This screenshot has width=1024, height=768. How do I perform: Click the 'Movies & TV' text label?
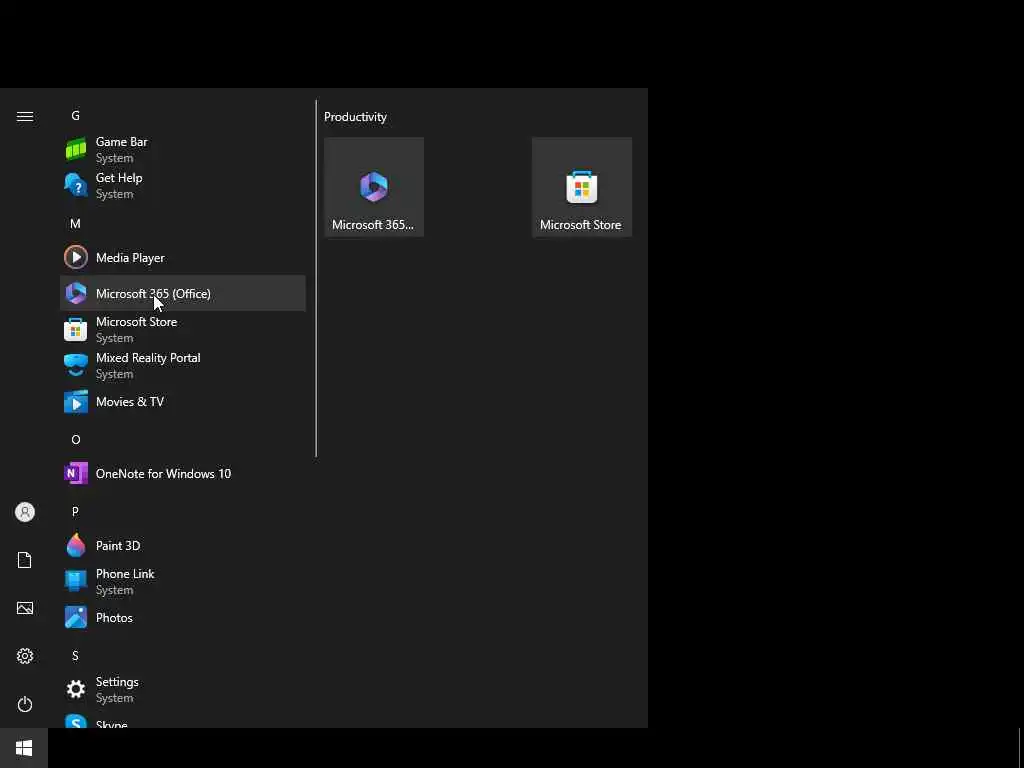(x=130, y=402)
